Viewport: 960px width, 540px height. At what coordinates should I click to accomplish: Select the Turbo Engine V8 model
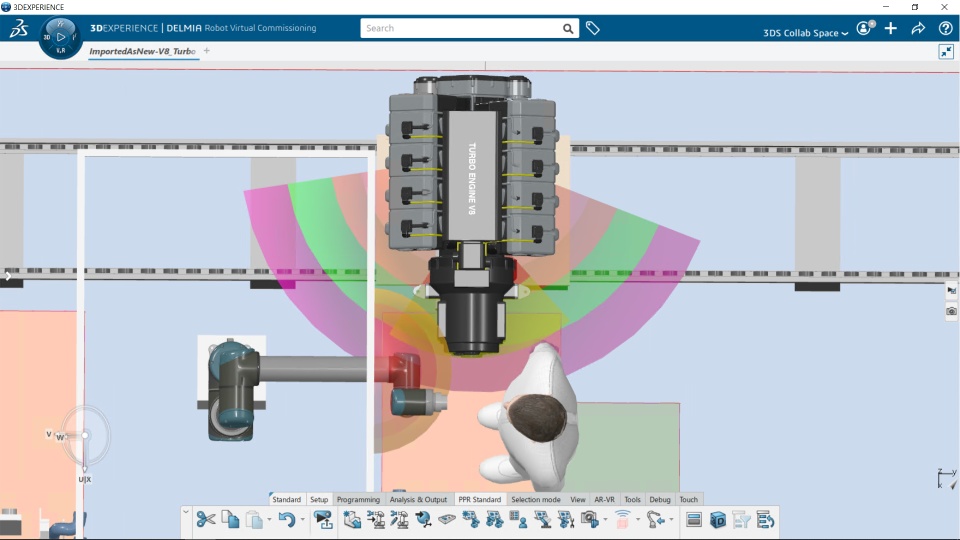pos(472,214)
